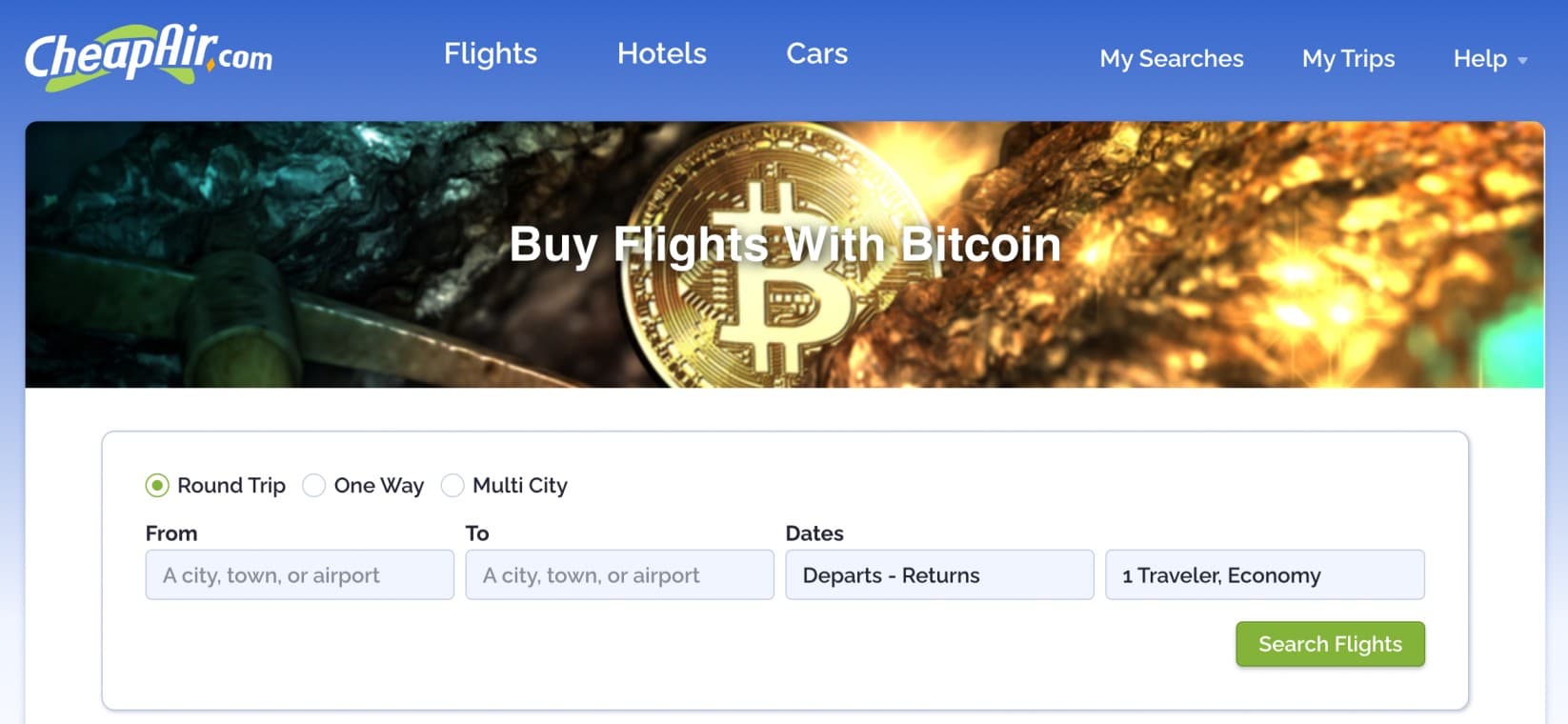This screenshot has width=1568, height=724.
Task: Click the Buy Flights With Bitcoin headline
Action: tap(784, 245)
